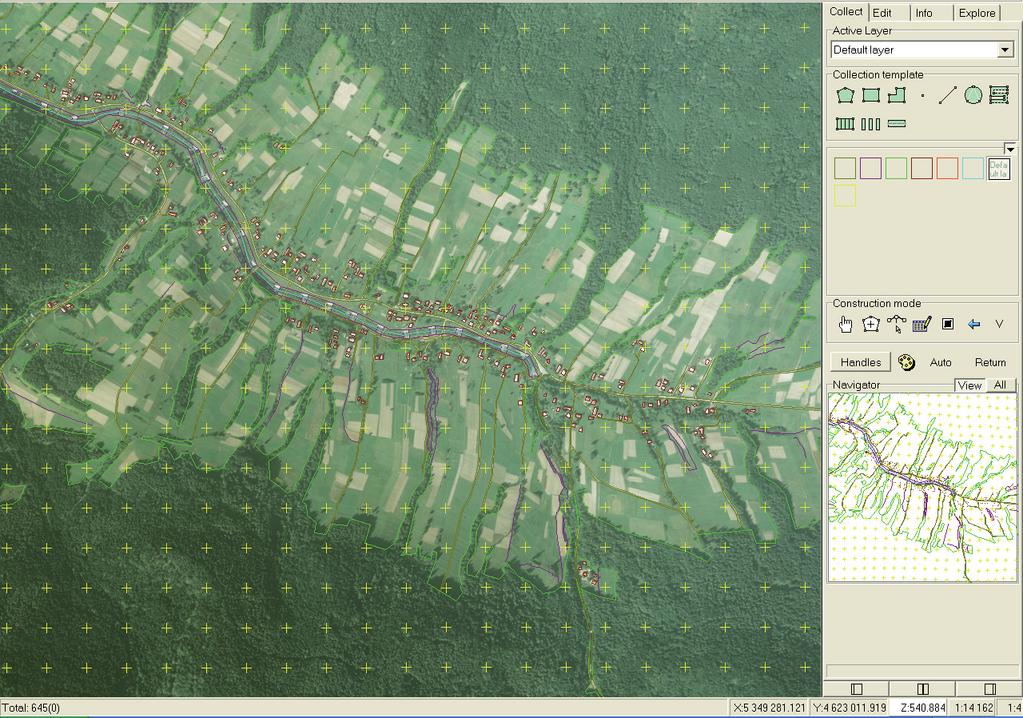Select the stacked rows collection template

pyautogui.click(x=999, y=95)
